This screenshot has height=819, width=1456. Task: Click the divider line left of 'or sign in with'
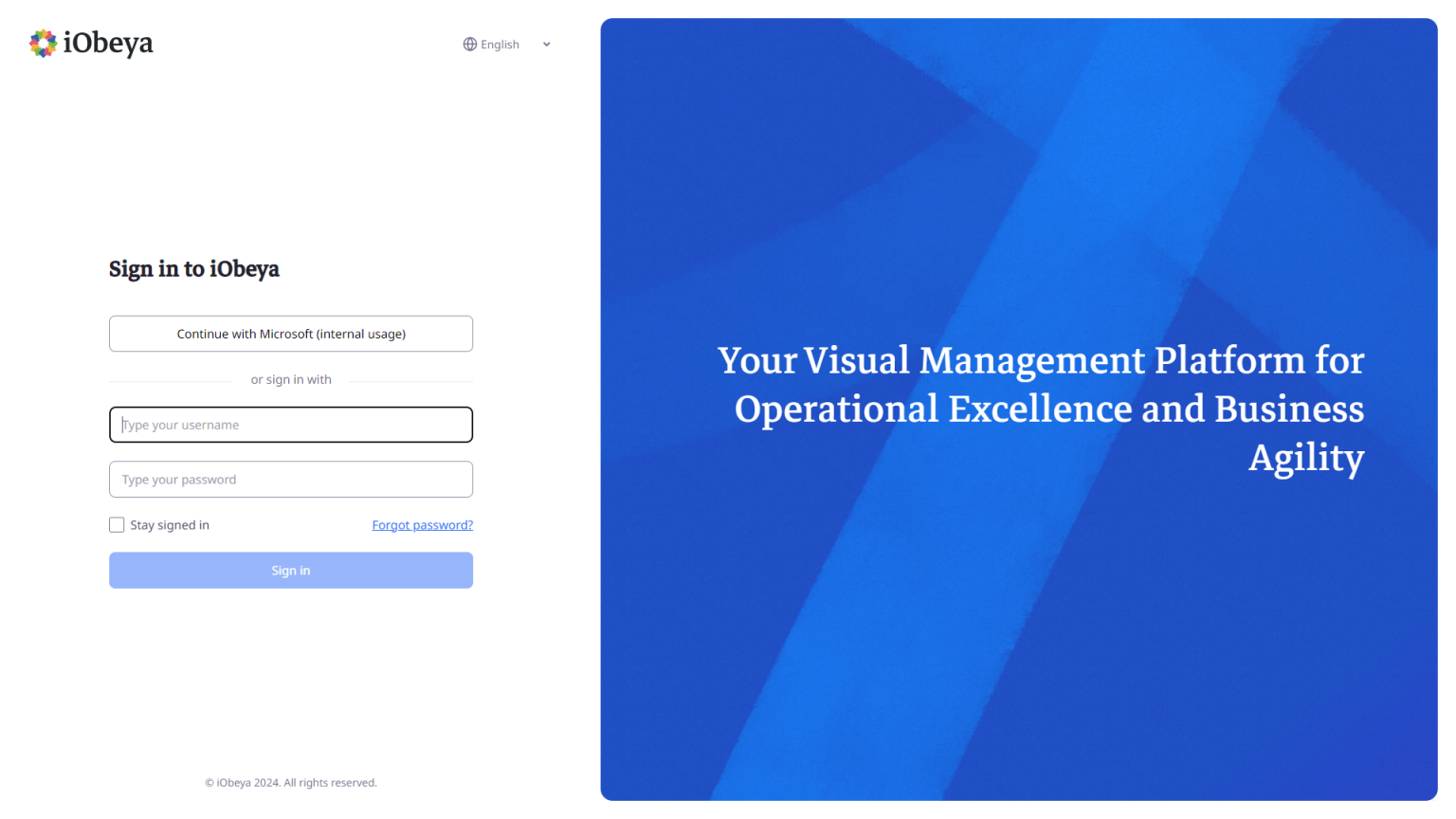171,381
